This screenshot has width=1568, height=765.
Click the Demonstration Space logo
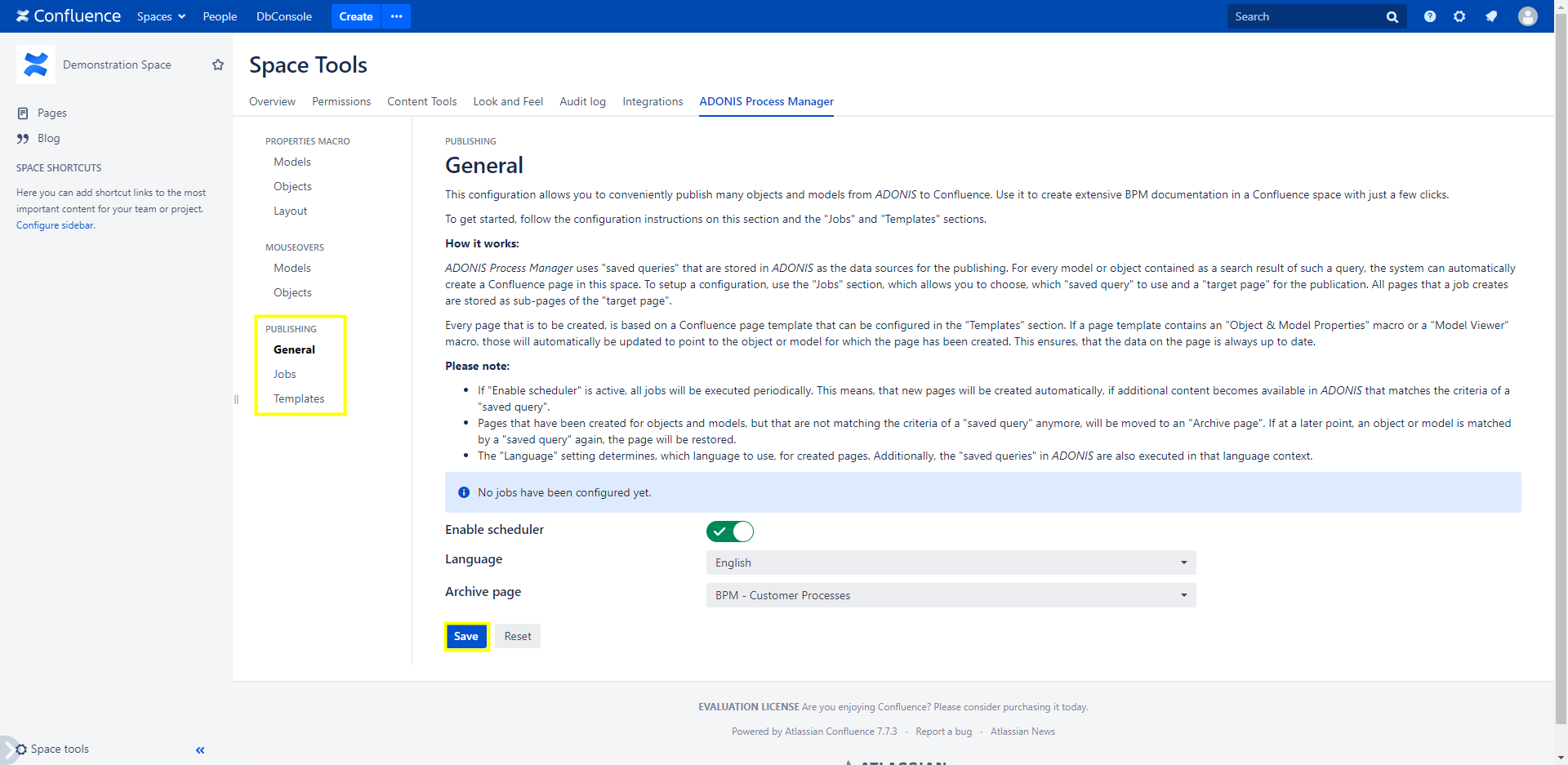pyautogui.click(x=36, y=64)
